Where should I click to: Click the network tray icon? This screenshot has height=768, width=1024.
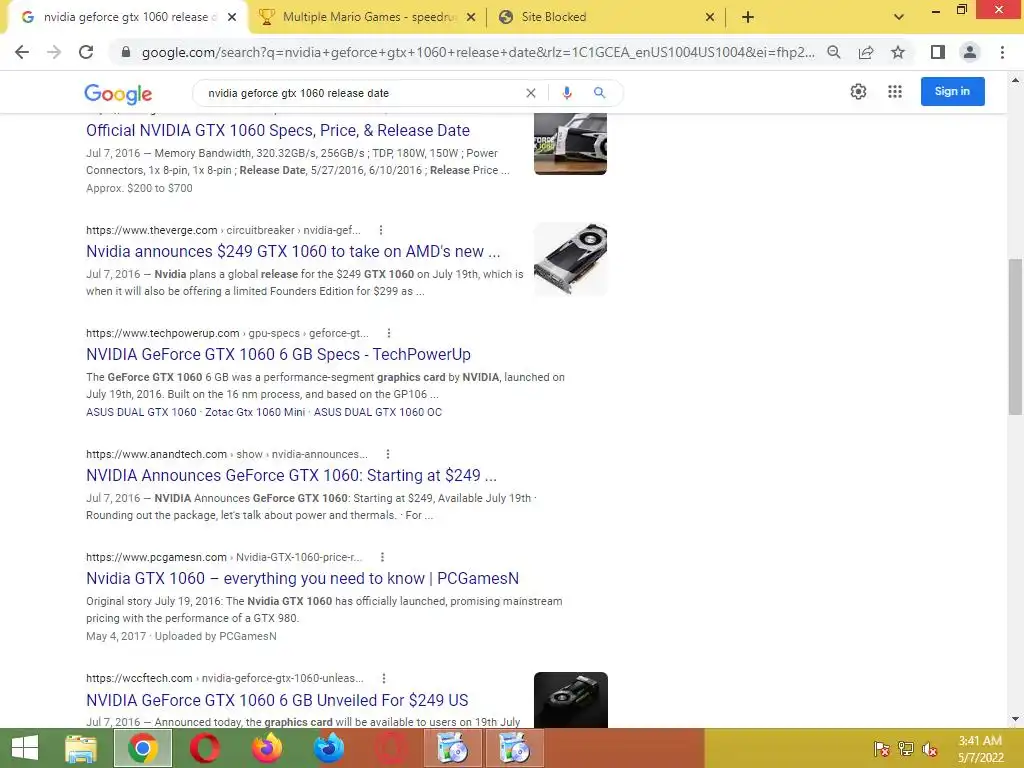[906, 749]
